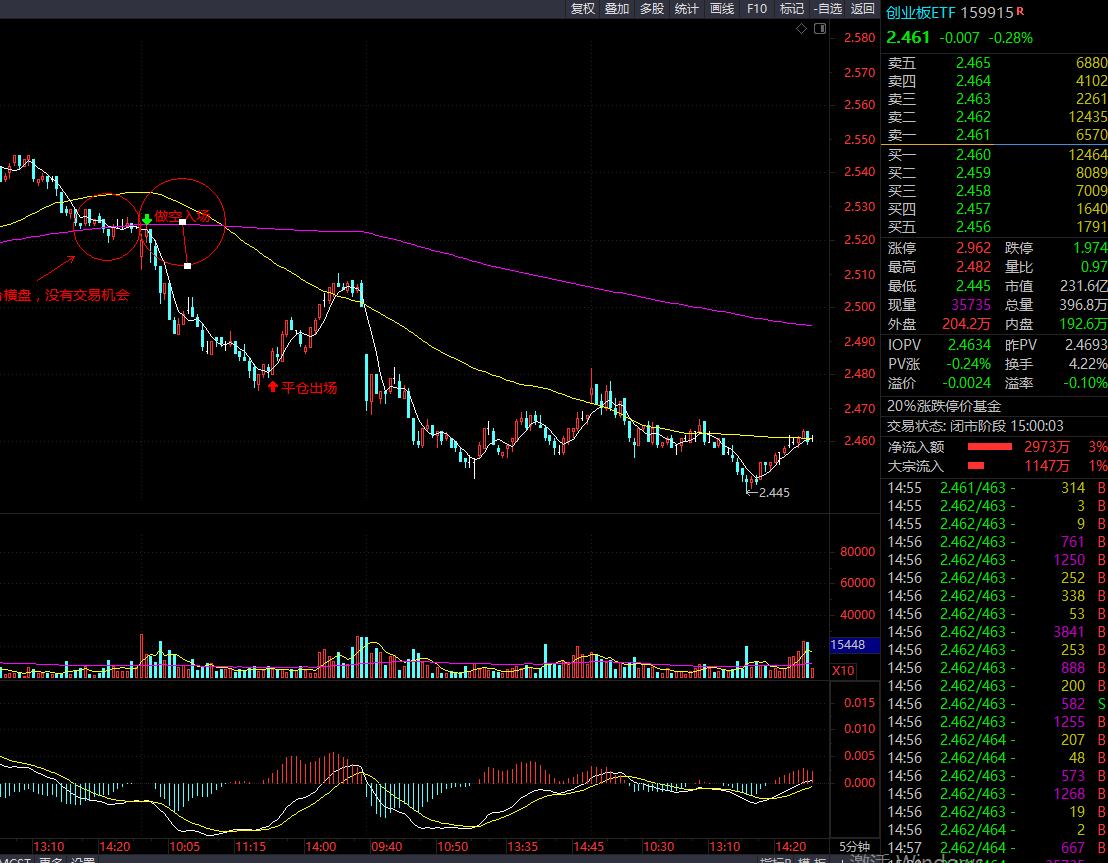Click the X10 volume scale label
Image resolution: width=1108 pixels, height=863 pixels.
point(843,670)
